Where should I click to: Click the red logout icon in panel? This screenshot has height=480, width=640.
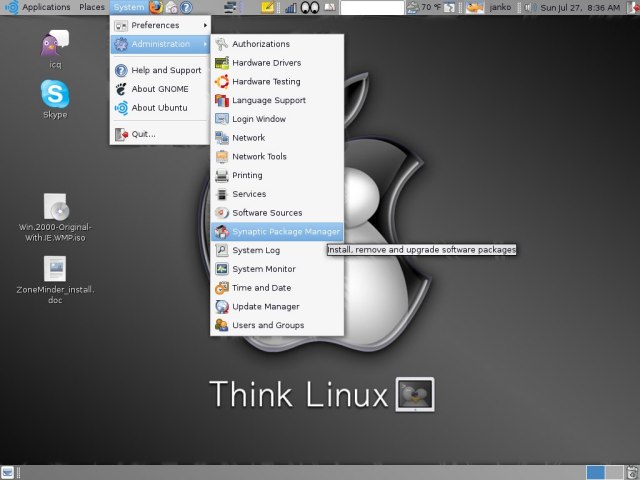[633, 7]
